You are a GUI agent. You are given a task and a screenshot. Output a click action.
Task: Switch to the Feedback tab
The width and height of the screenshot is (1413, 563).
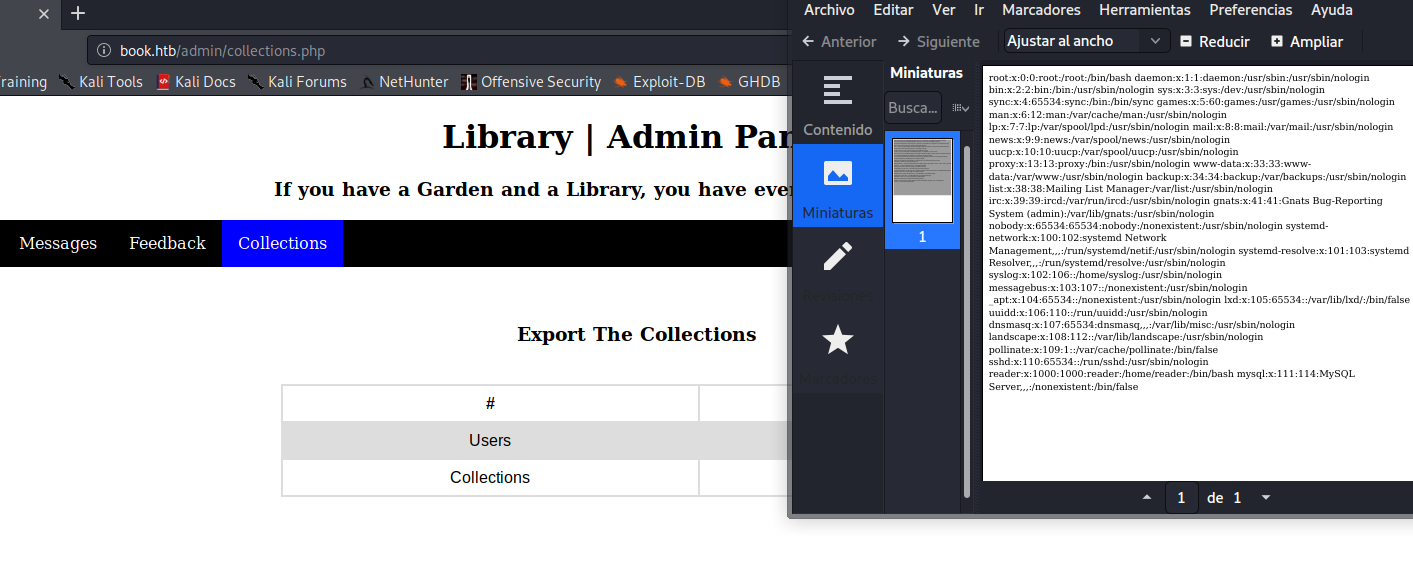167,243
